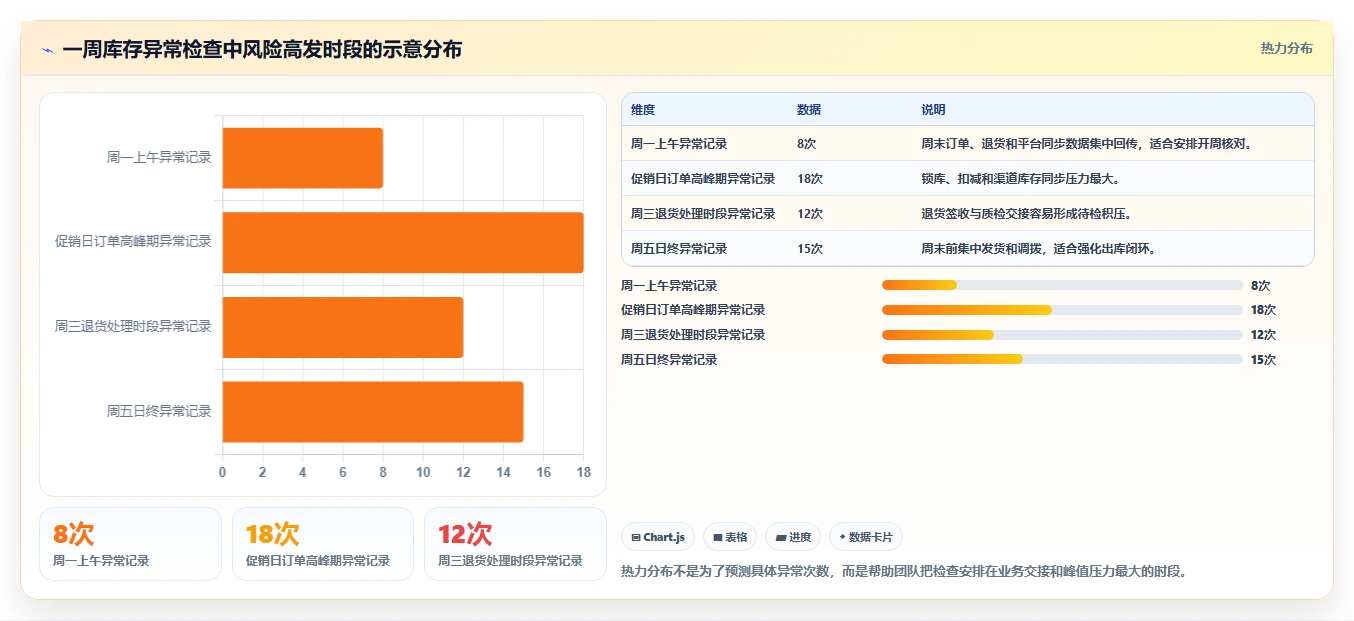Click the x-axis tick label 0

pyautogui.click(x=222, y=472)
